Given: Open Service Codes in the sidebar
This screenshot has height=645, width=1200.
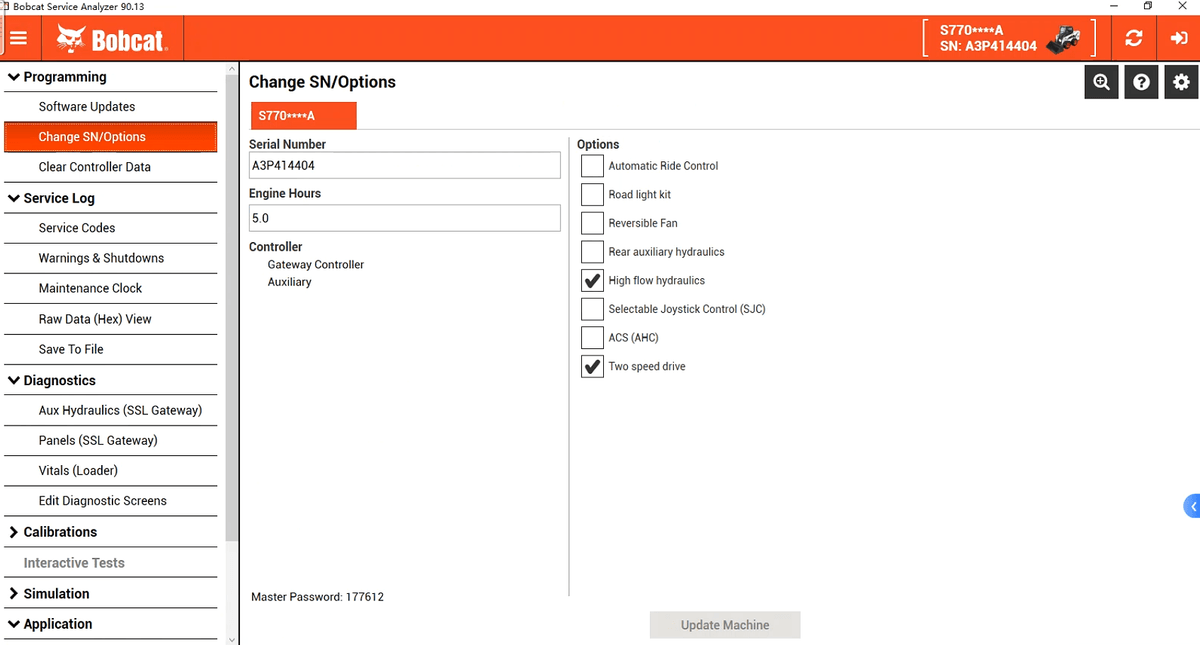Looking at the screenshot, I should (x=77, y=228).
